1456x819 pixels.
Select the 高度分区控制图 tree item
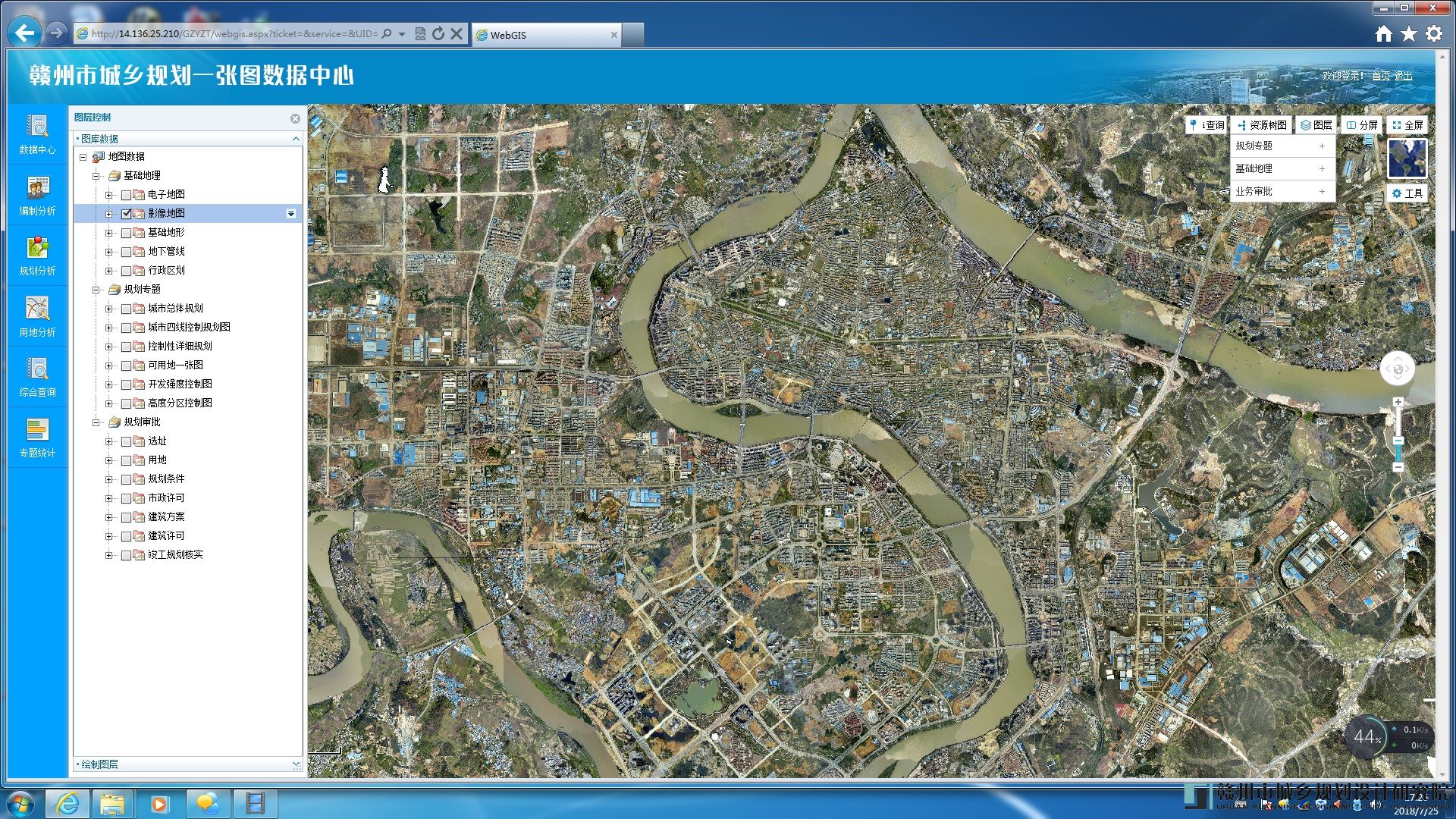(x=180, y=403)
